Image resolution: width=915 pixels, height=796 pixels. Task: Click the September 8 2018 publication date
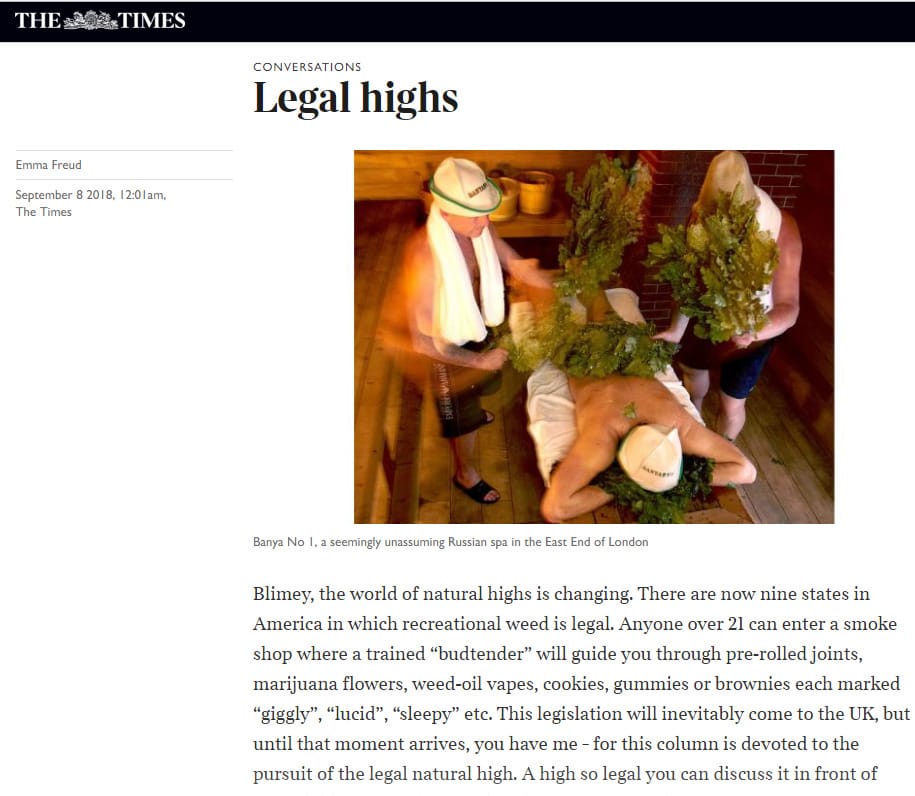click(90, 195)
